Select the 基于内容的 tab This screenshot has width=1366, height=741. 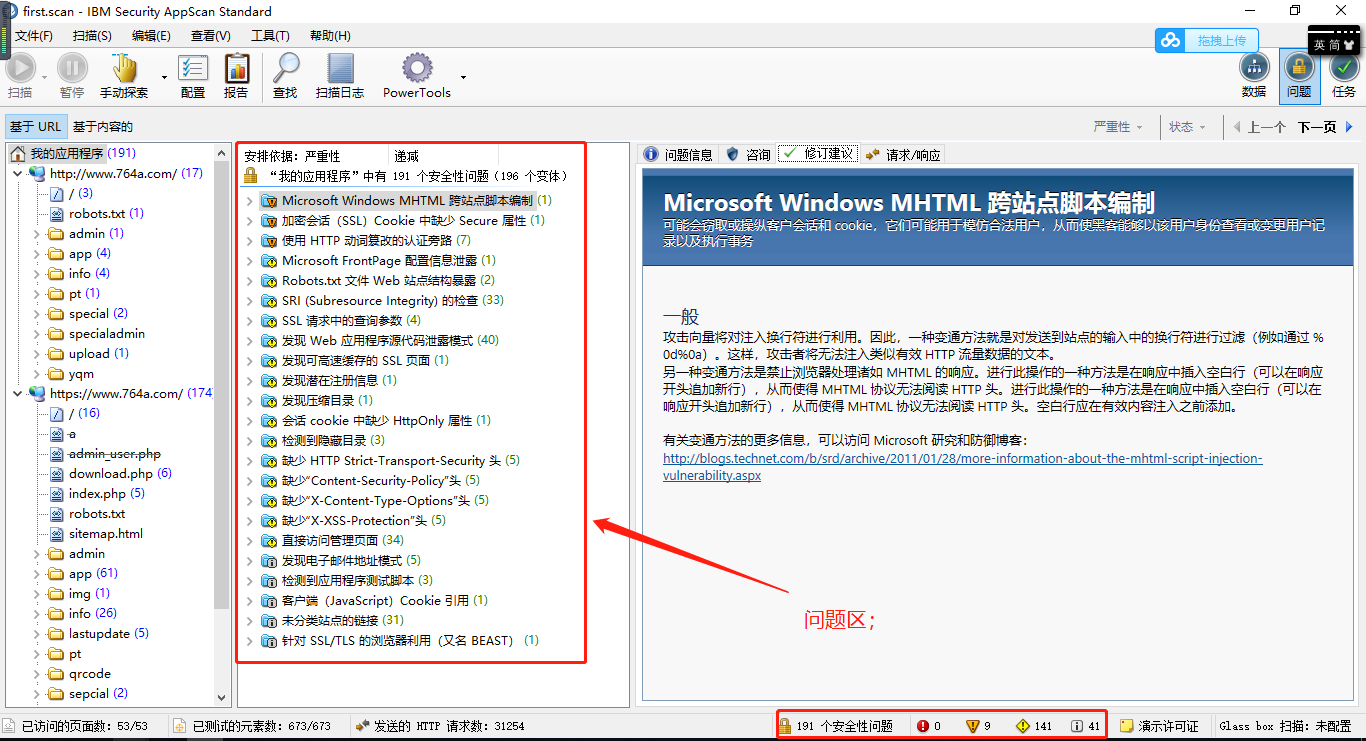point(103,127)
